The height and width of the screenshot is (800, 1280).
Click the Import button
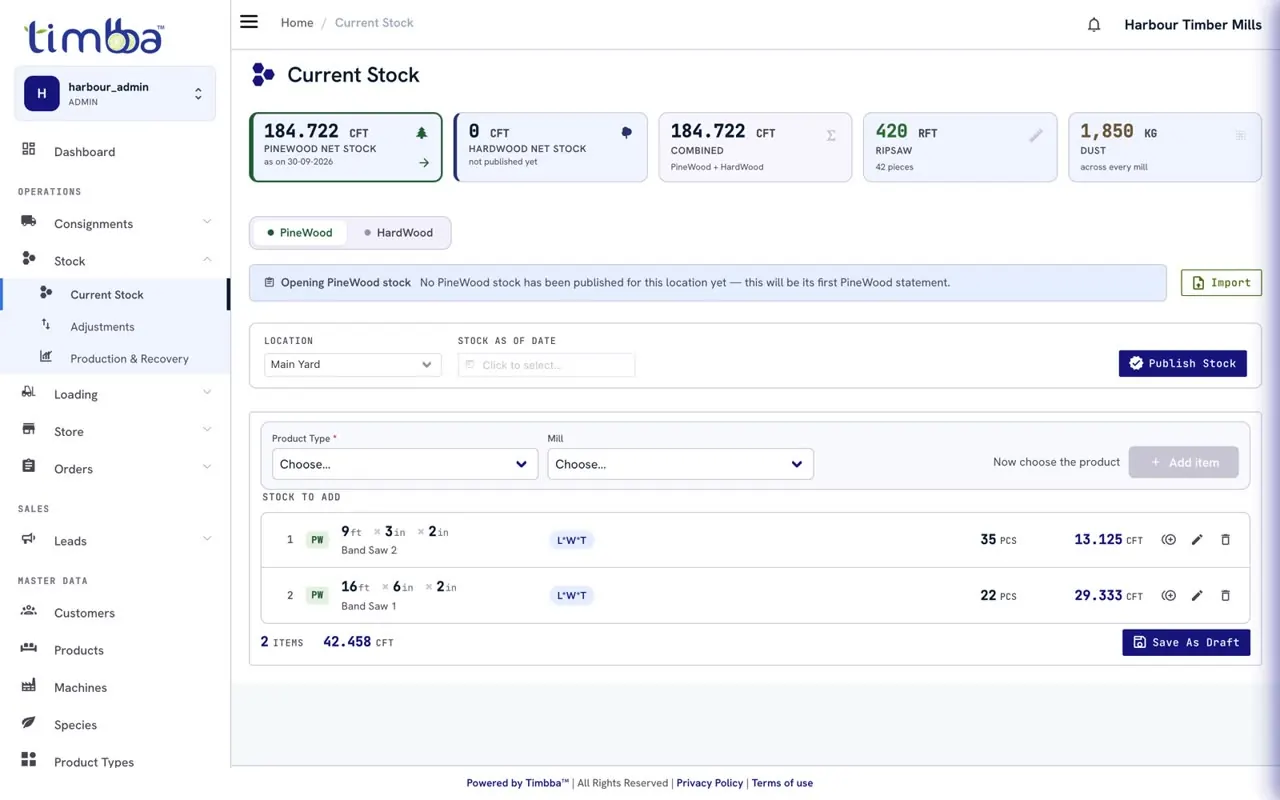pos(1221,283)
